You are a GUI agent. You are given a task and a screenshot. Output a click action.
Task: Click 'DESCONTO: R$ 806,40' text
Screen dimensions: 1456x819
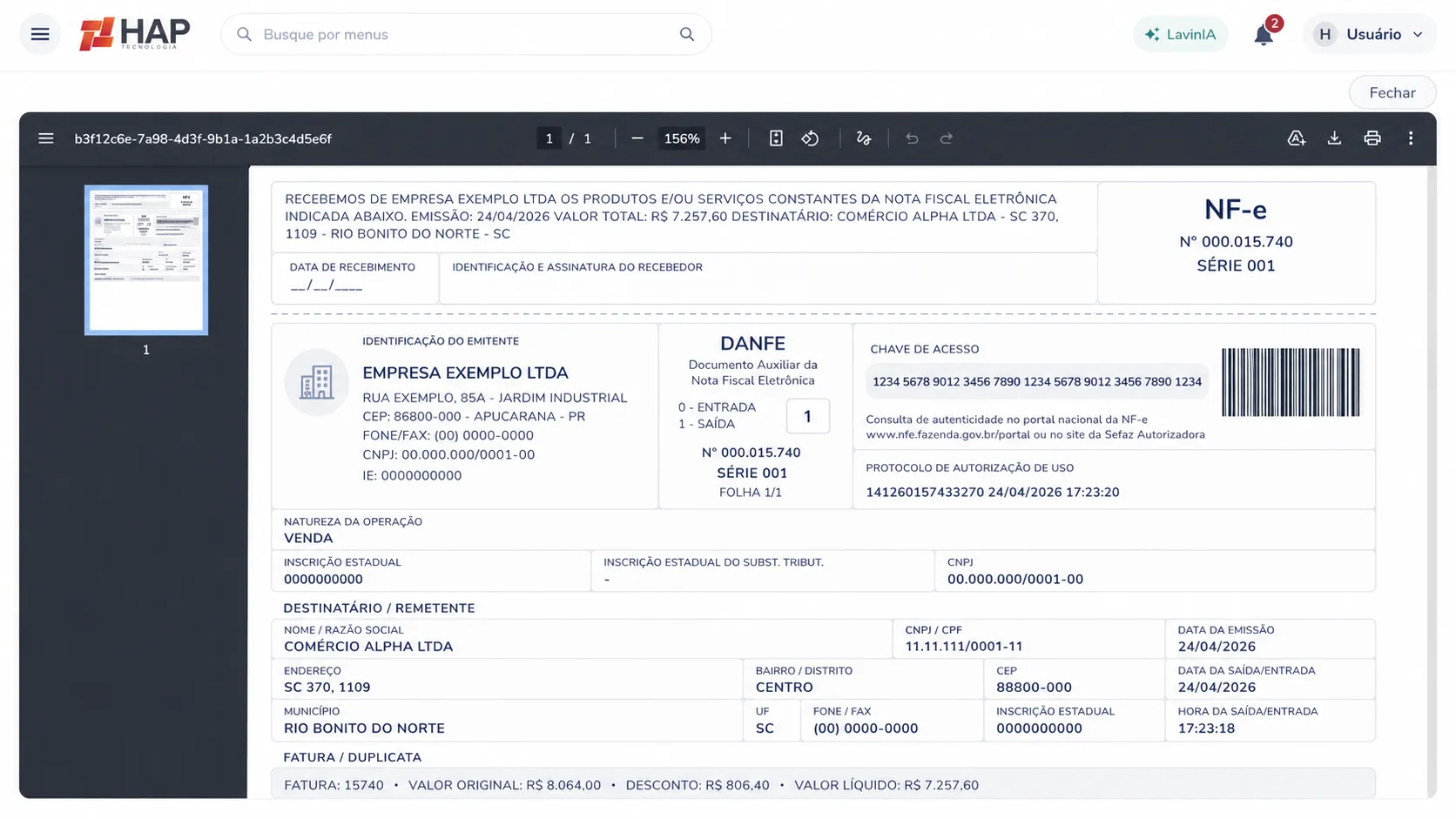(x=698, y=785)
